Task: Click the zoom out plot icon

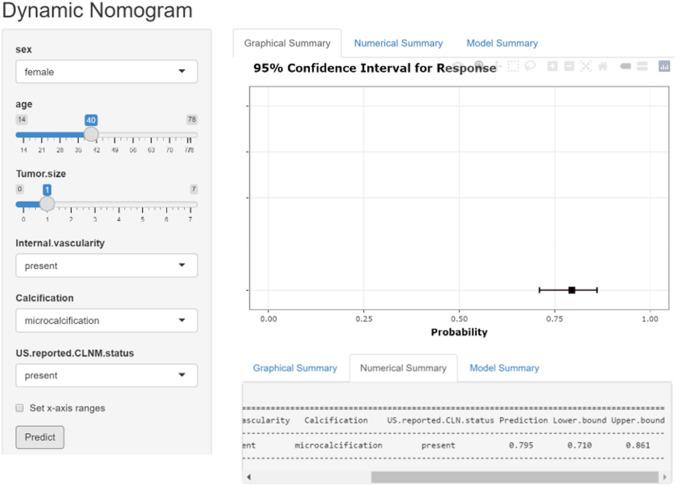Action: [x=569, y=66]
